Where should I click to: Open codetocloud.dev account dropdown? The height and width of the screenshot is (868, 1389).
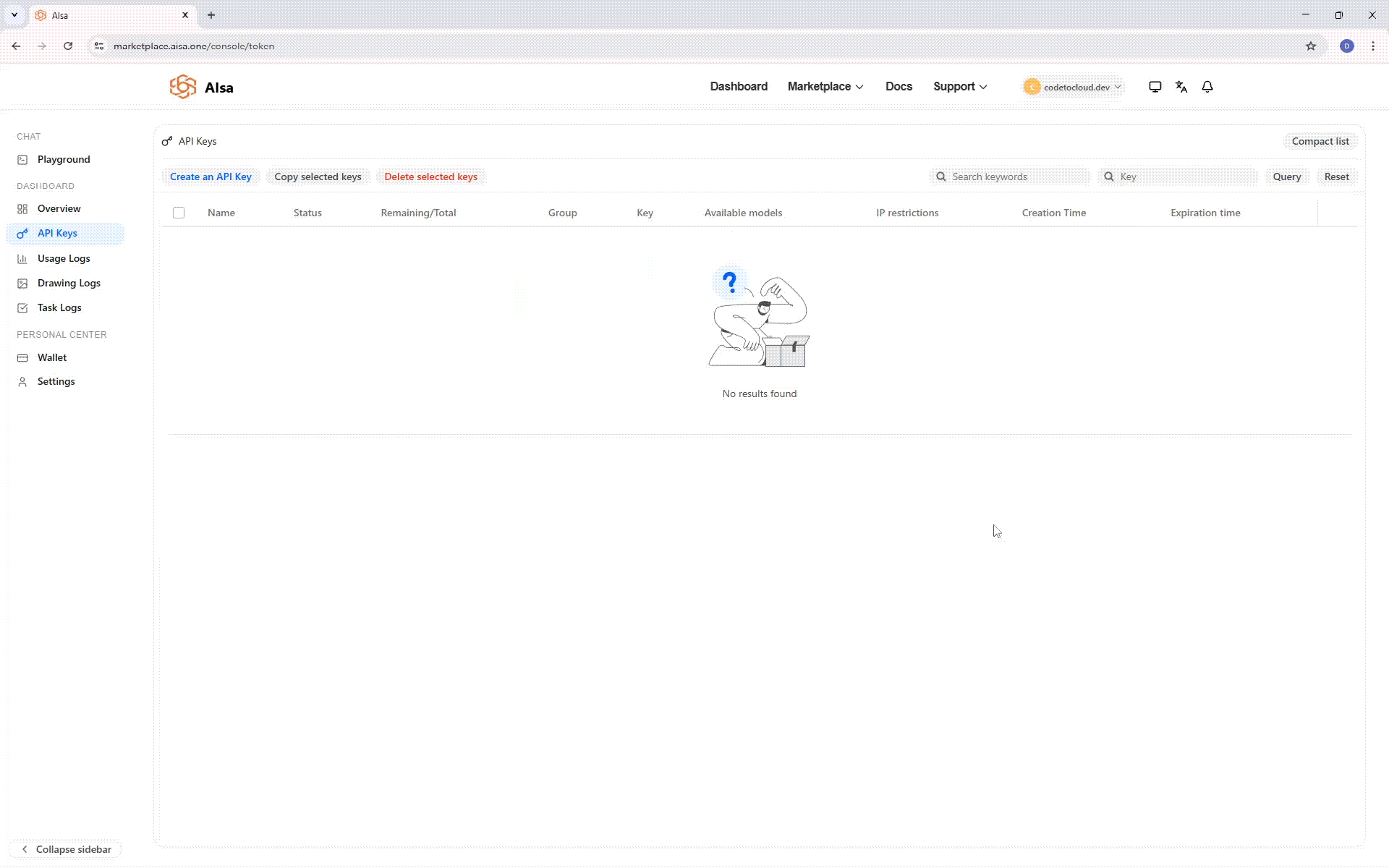1073,87
